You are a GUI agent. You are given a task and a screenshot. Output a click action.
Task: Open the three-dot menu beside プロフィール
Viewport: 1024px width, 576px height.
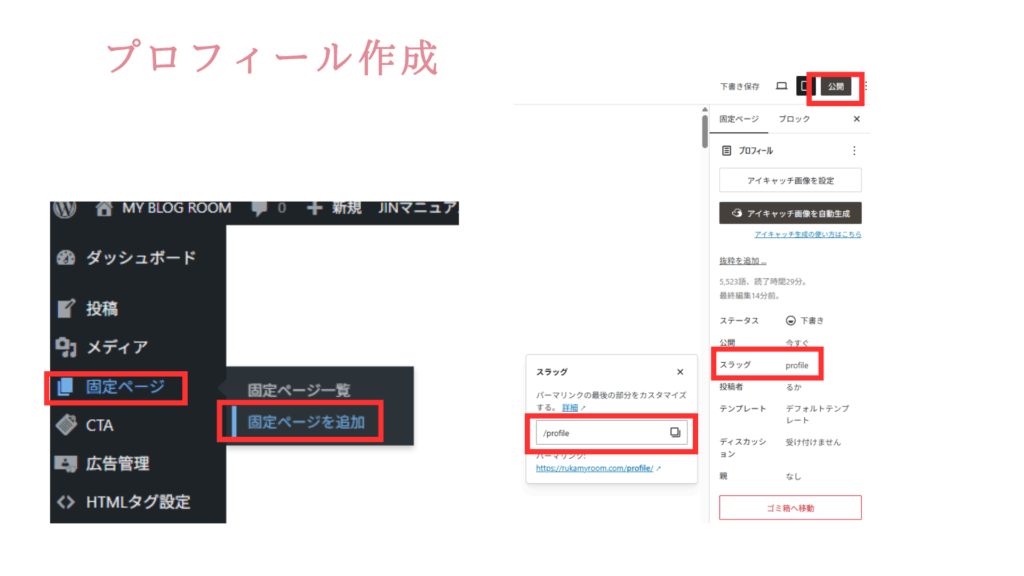pos(853,151)
